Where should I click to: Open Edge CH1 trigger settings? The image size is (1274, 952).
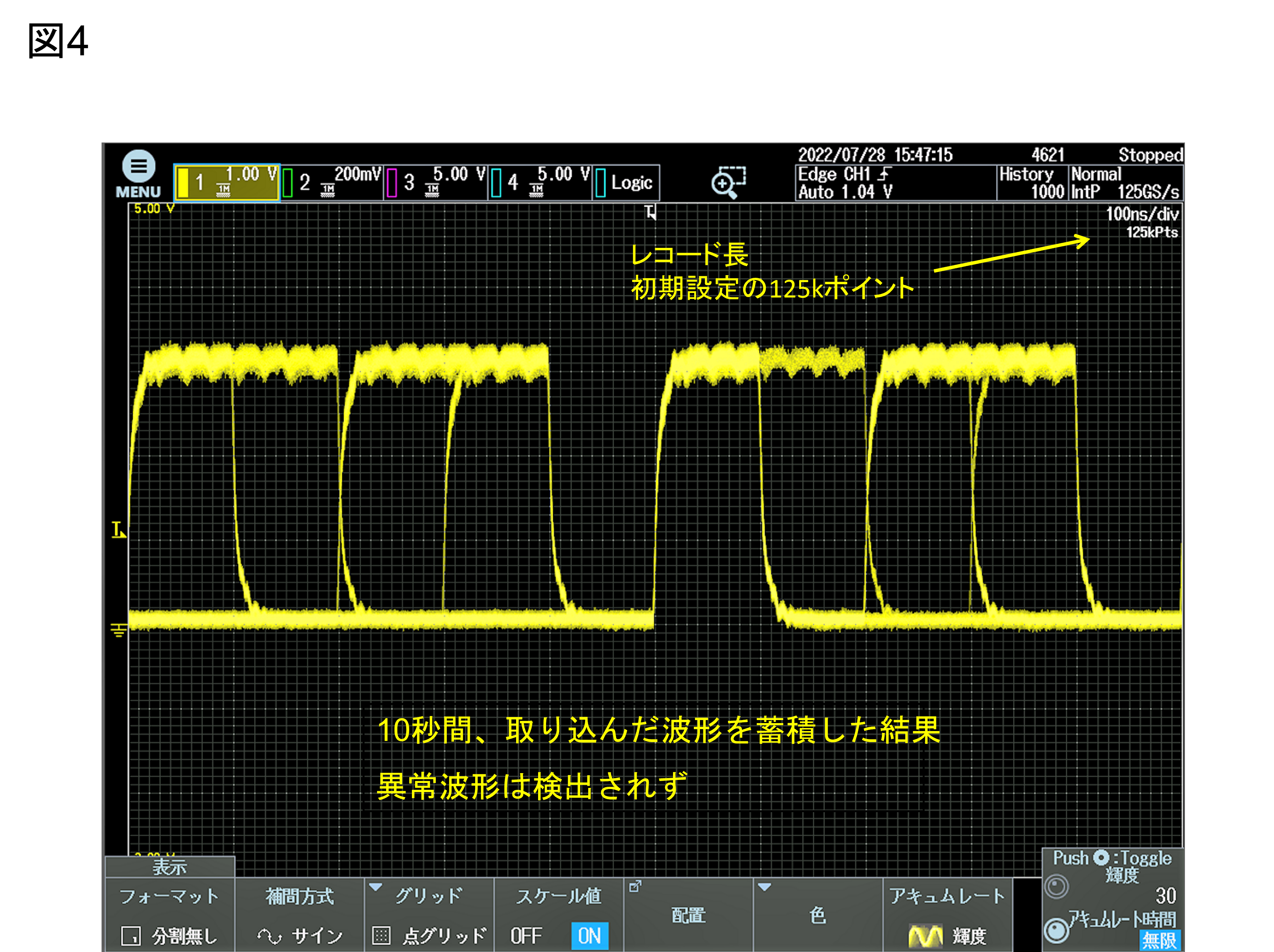[x=895, y=183]
